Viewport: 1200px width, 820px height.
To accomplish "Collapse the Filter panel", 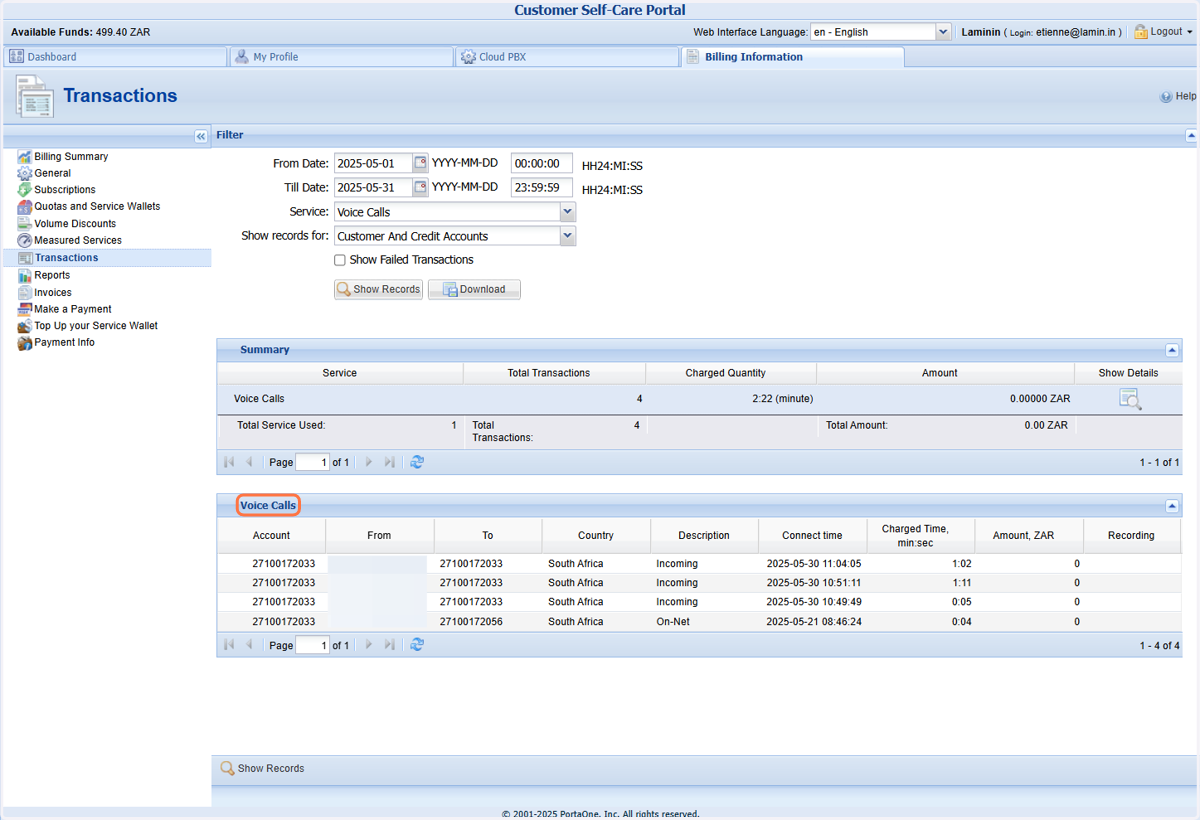I will (1191, 135).
